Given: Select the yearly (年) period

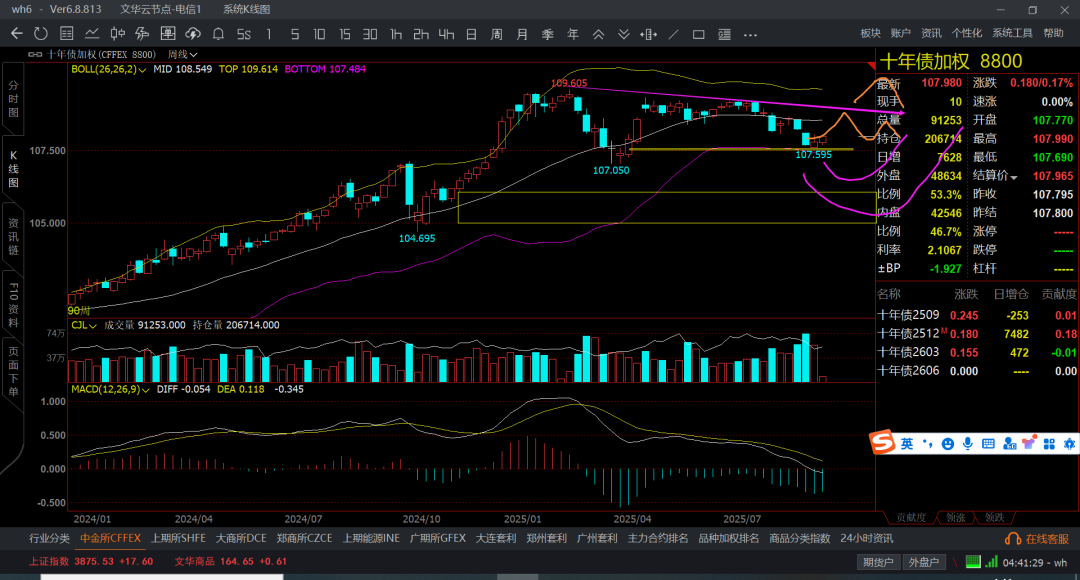Looking at the screenshot, I should point(573,34).
